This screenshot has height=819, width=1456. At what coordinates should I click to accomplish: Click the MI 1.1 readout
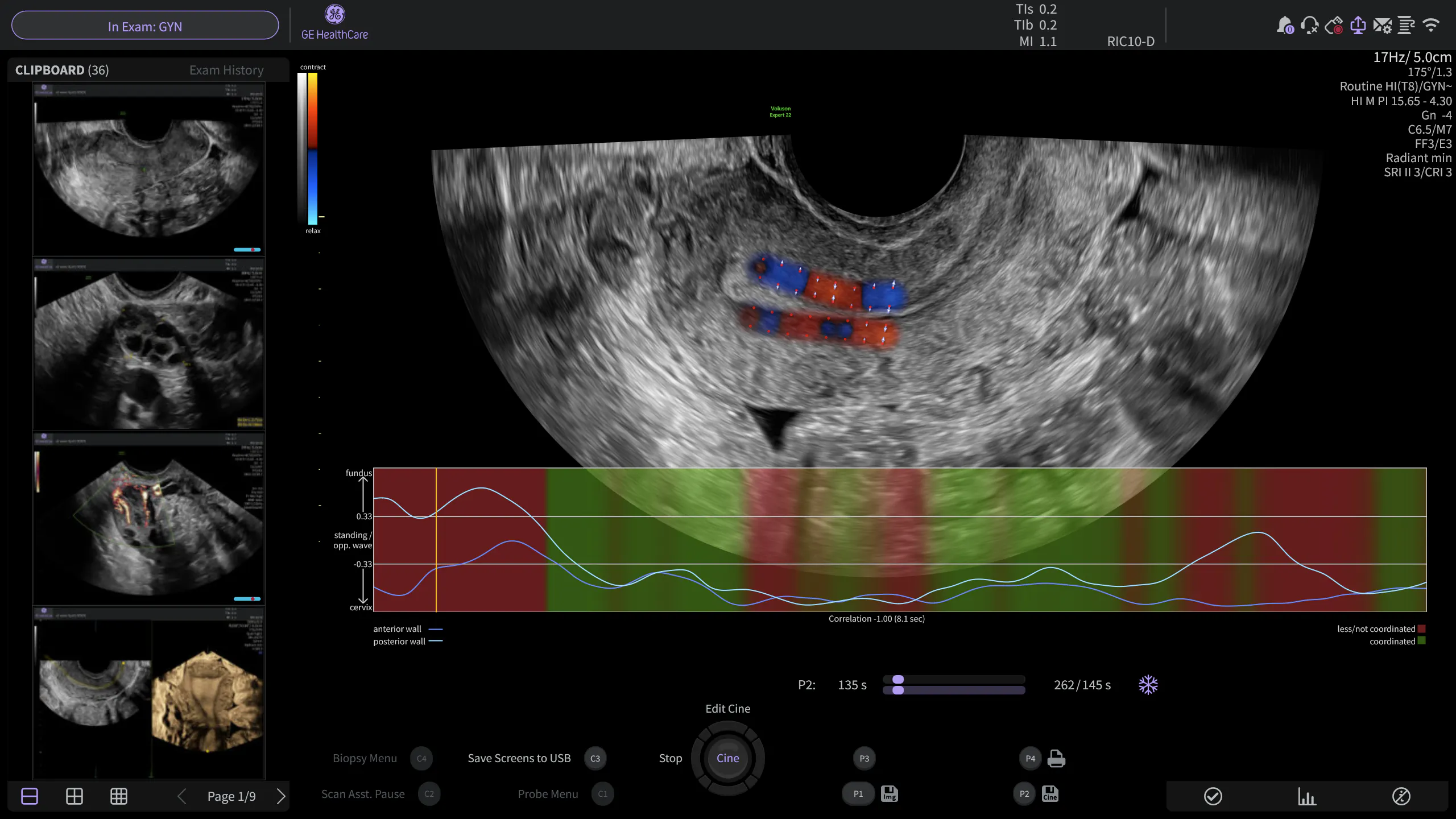pos(1038,42)
